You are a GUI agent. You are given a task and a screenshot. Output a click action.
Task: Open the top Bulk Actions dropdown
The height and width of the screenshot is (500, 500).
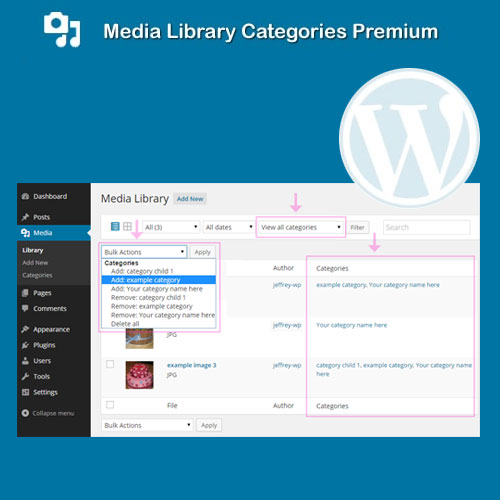point(144,252)
